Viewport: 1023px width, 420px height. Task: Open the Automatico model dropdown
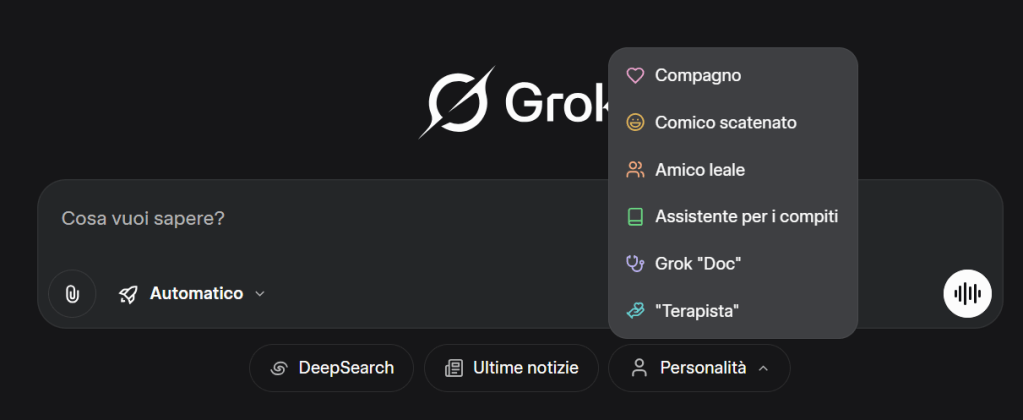click(x=195, y=294)
